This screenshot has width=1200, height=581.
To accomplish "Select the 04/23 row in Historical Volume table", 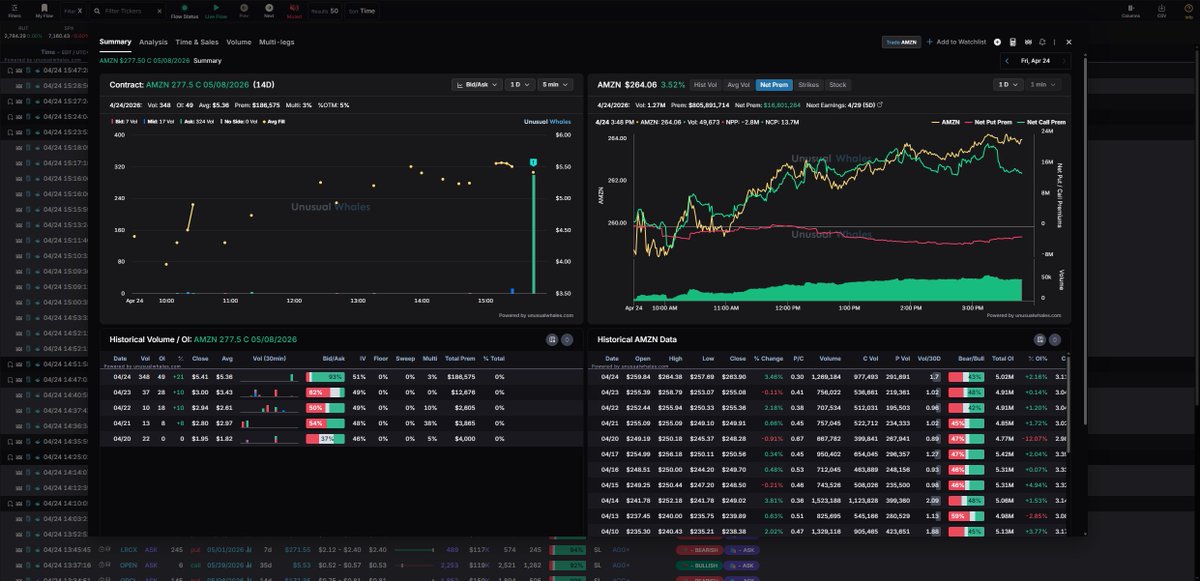I will [x=340, y=392].
